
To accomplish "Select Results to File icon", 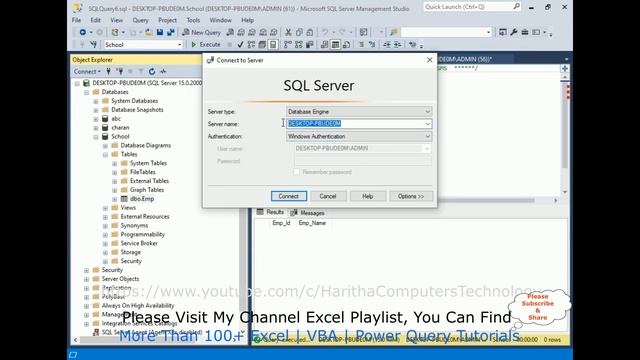I will click(346, 44).
